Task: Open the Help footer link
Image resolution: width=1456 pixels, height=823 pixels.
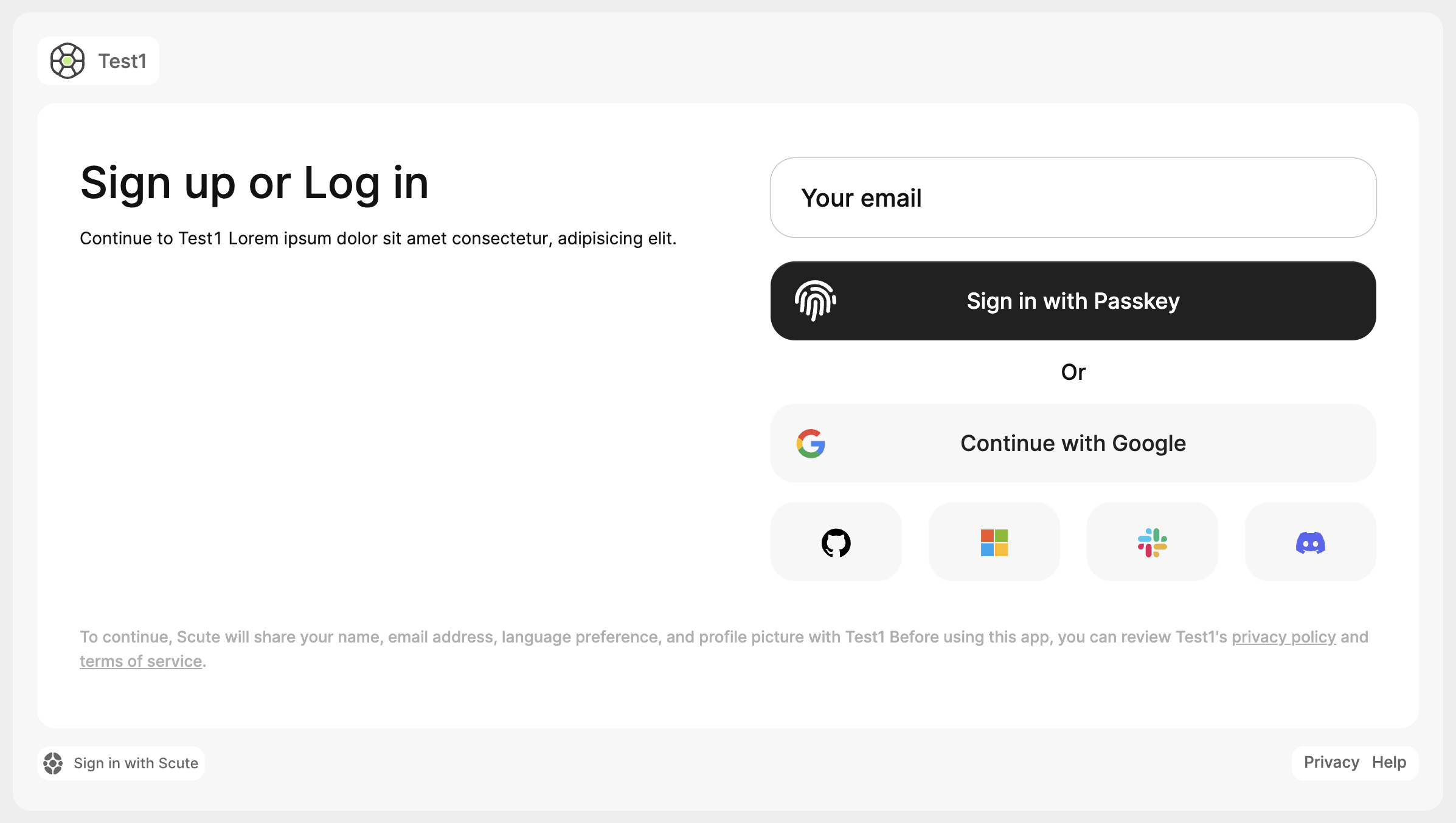Action: (x=1389, y=762)
